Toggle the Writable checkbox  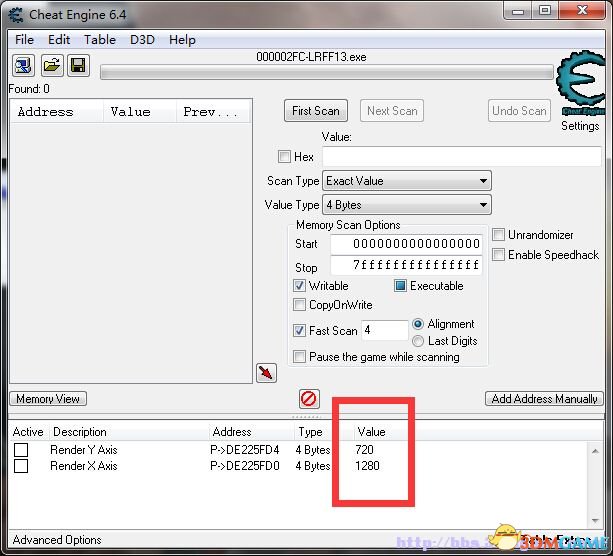(299, 286)
